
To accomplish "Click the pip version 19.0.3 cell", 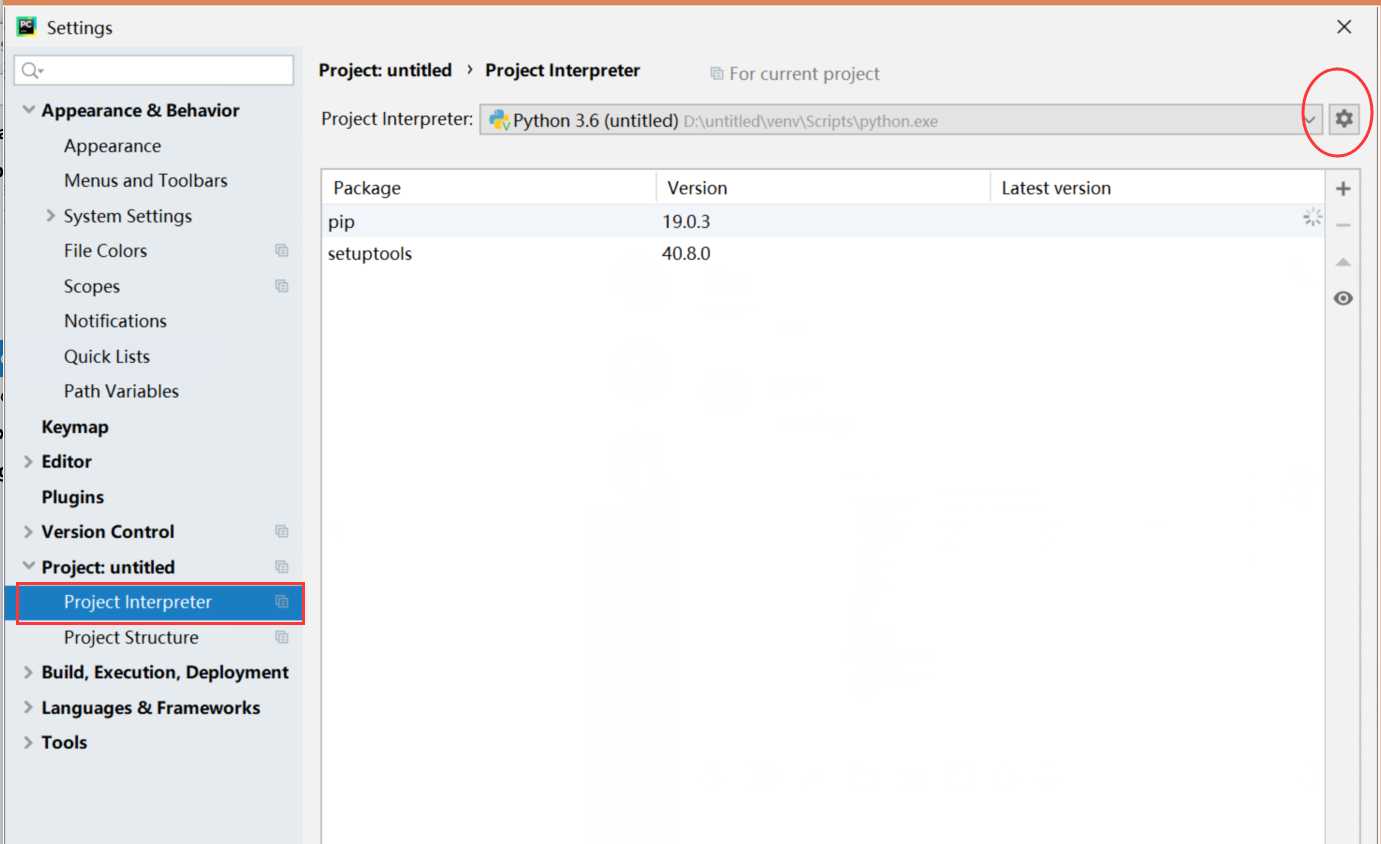I will pyautogui.click(x=686, y=221).
